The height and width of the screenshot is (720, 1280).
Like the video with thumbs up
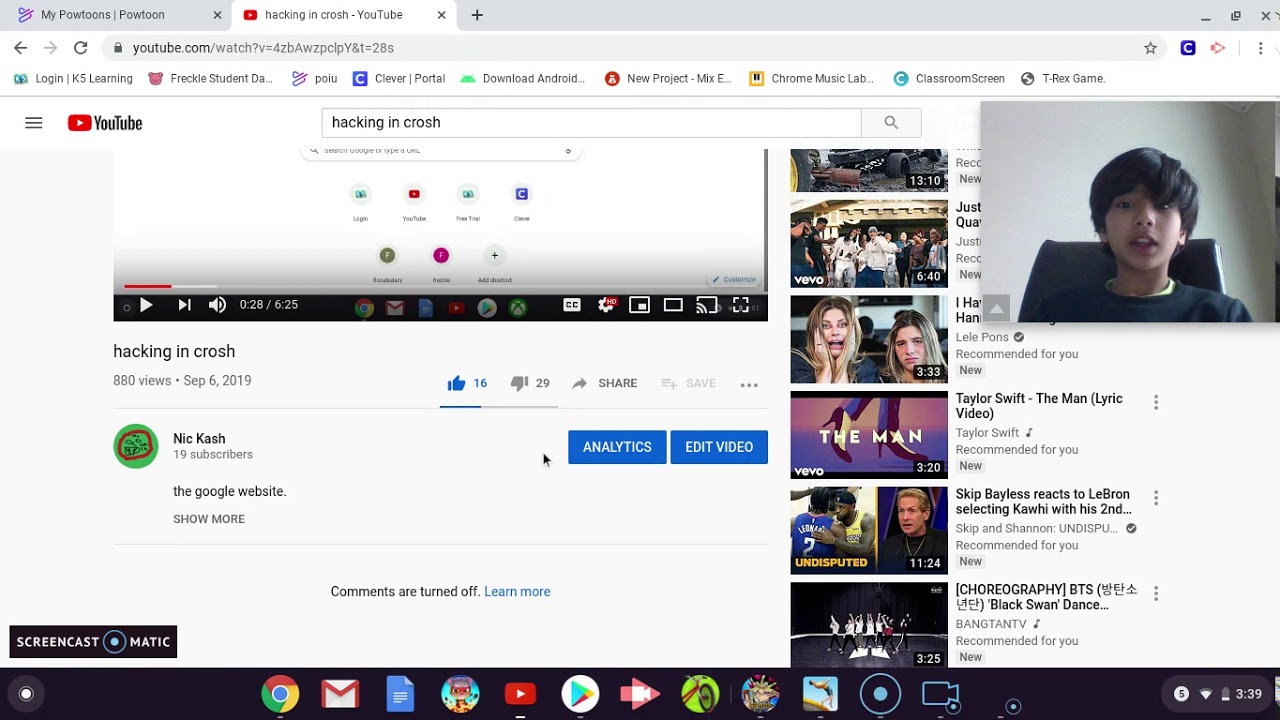coord(467,383)
